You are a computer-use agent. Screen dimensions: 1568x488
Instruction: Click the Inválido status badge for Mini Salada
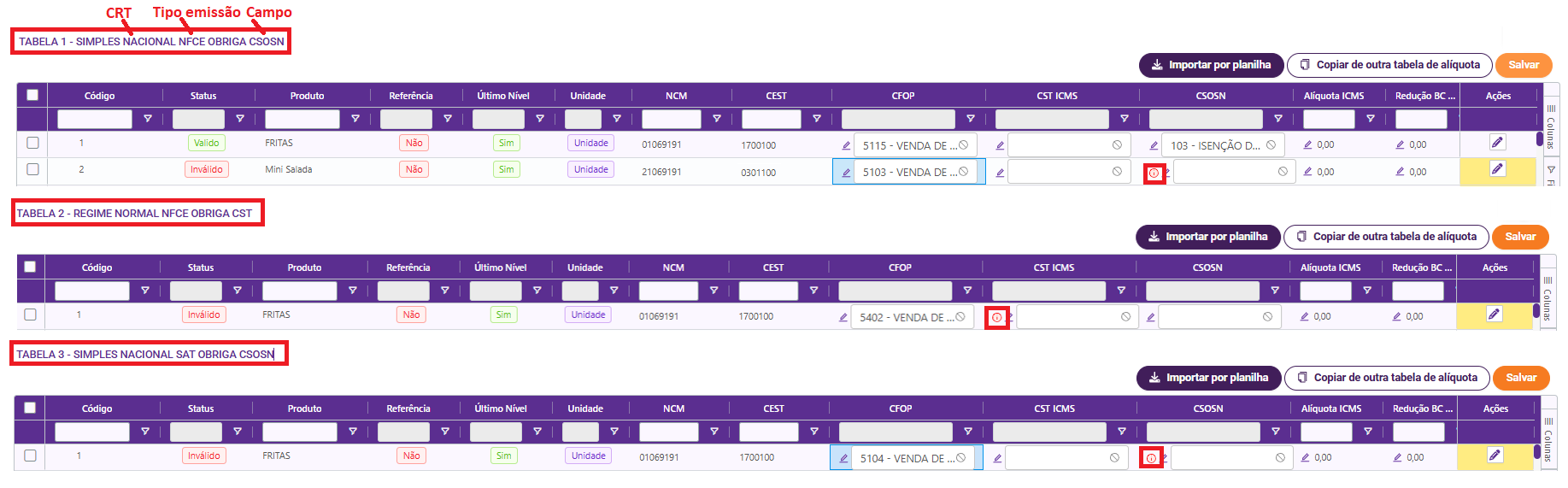coord(207,169)
